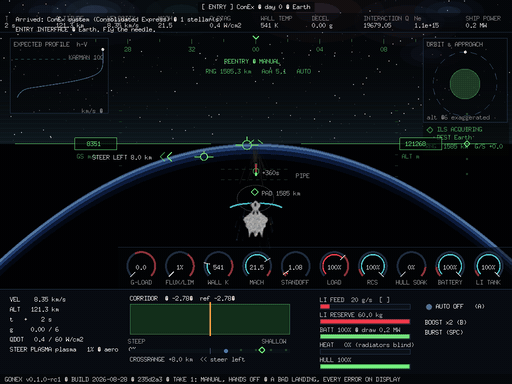Click the LI RESERVE 60.0 kg bar
512x384 pixels.
(x=365, y=321)
